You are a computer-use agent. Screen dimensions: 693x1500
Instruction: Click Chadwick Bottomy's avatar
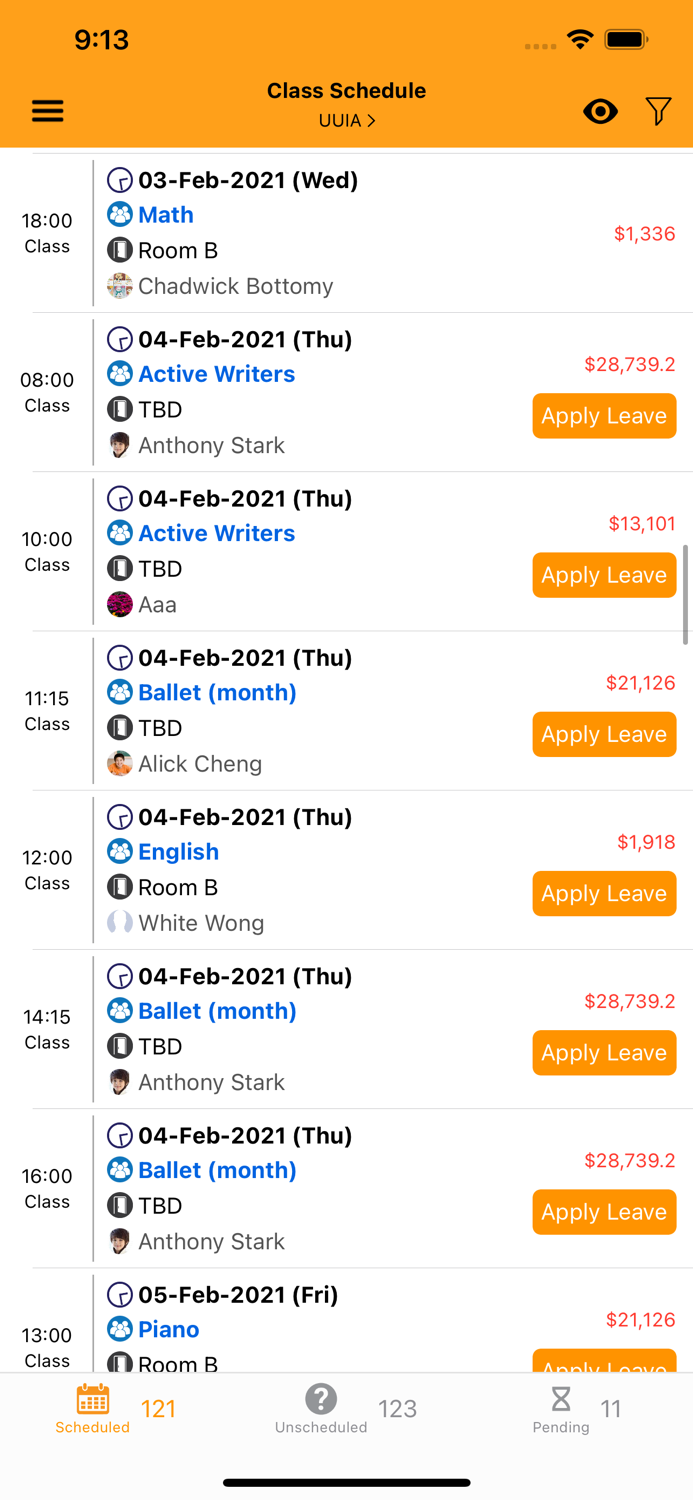[x=120, y=286]
